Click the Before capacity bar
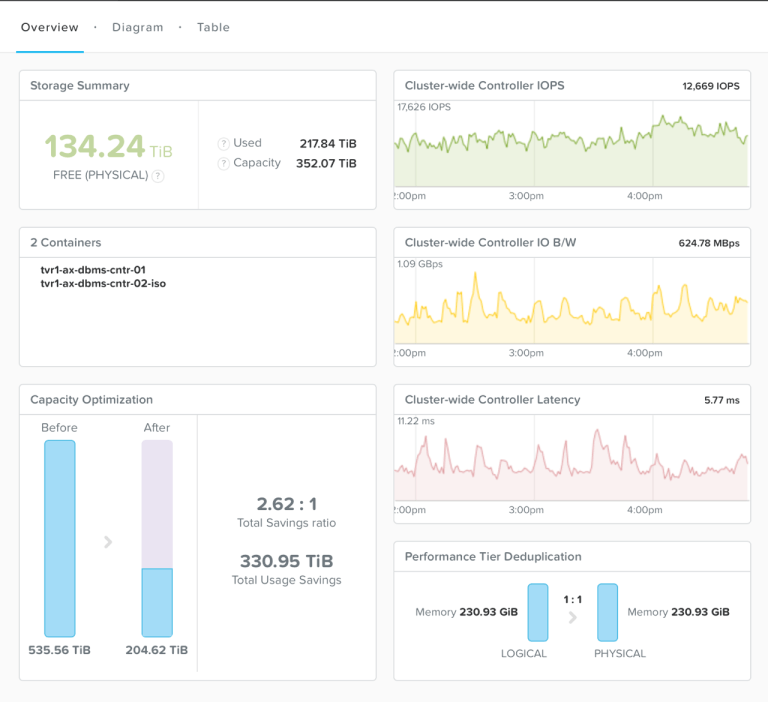The height and width of the screenshot is (702, 768). [x=60, y=538]
